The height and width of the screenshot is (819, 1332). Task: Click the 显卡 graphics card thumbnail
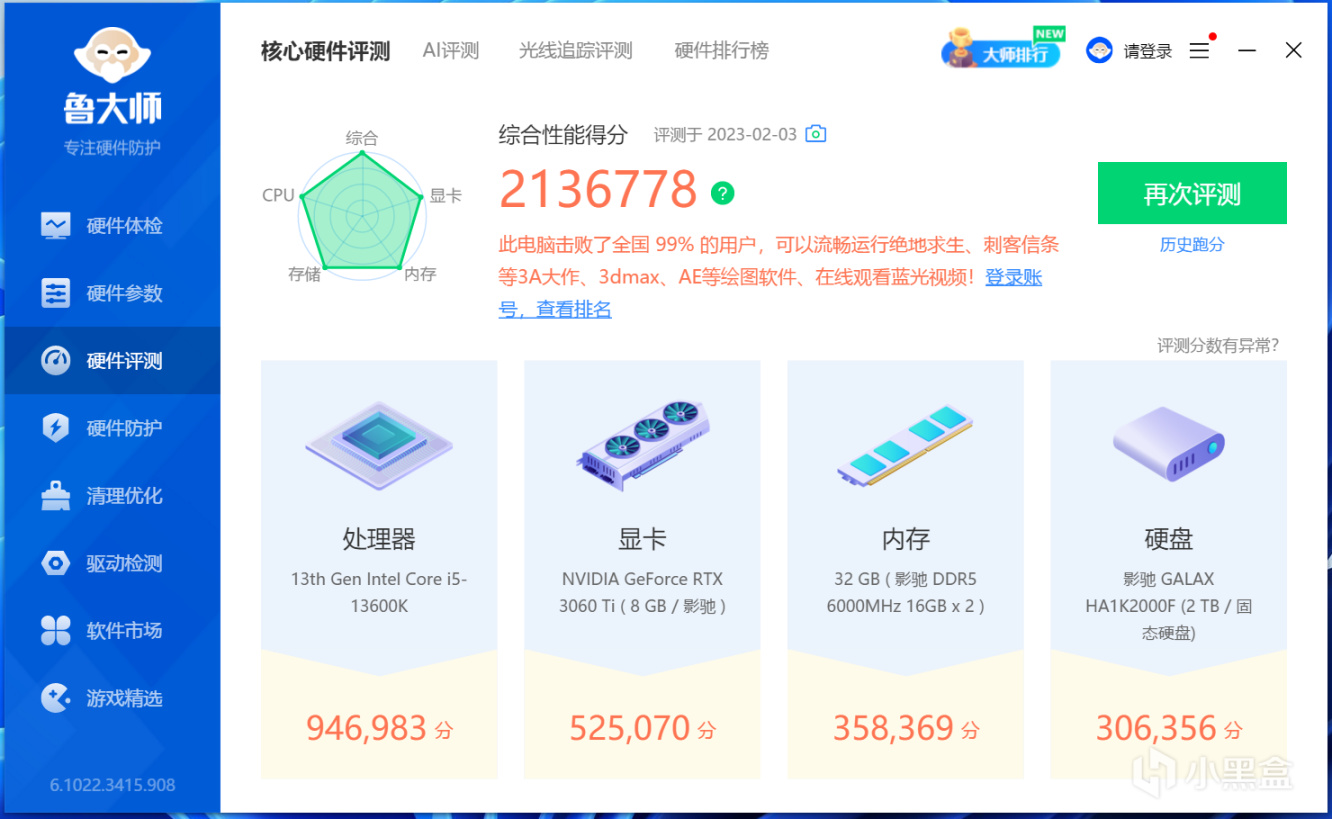tap(642, 443)
